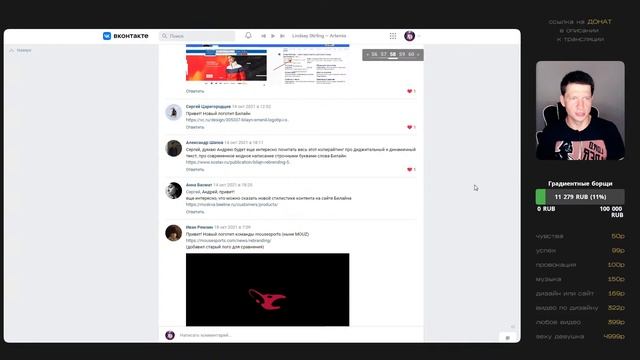Viewport: 640px width, 360px height.
Task: Reply to Анна's Beeline site comment
Action: (x=195, y=212)
